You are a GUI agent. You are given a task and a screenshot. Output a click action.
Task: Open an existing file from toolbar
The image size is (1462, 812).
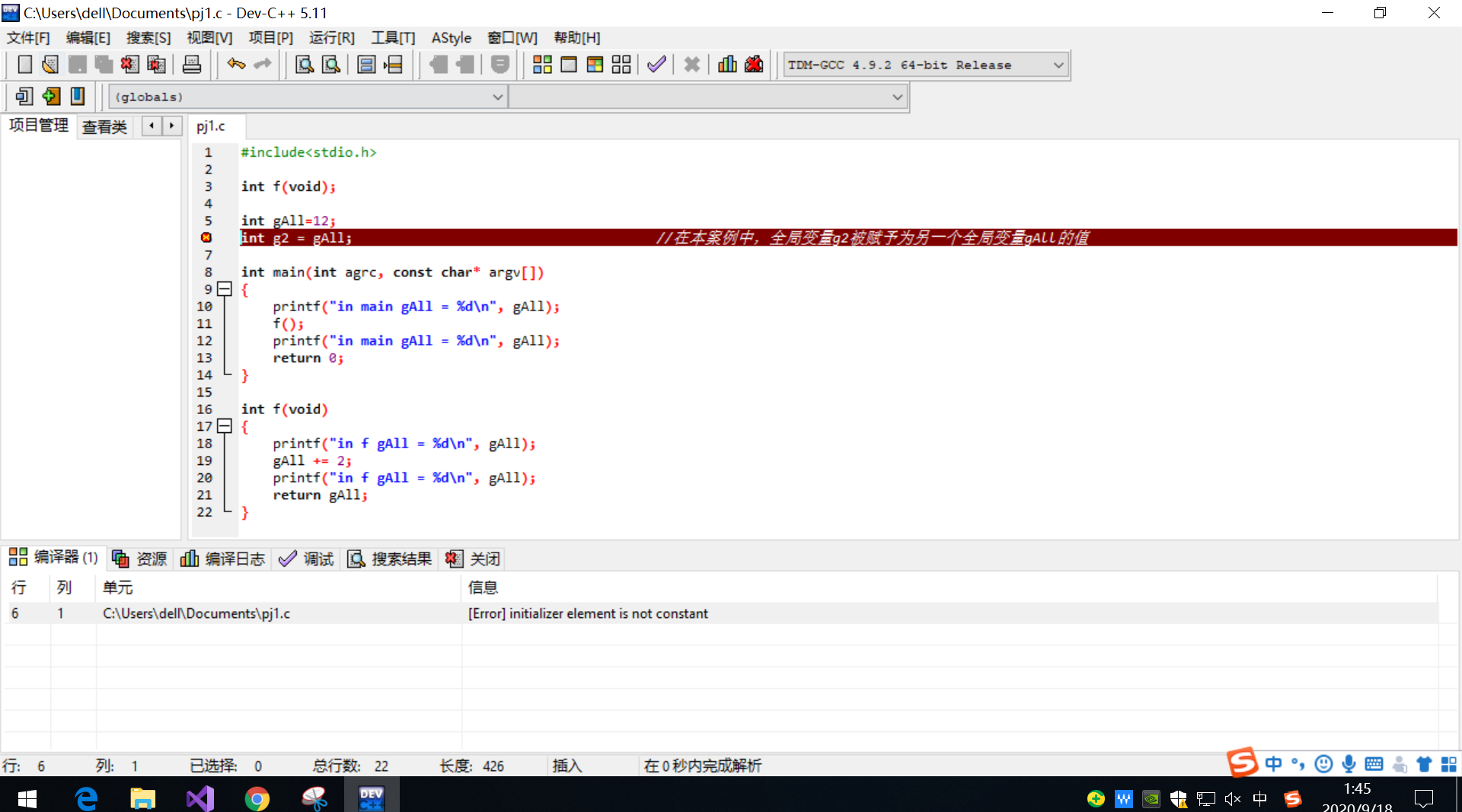click(x=50, y=65)
